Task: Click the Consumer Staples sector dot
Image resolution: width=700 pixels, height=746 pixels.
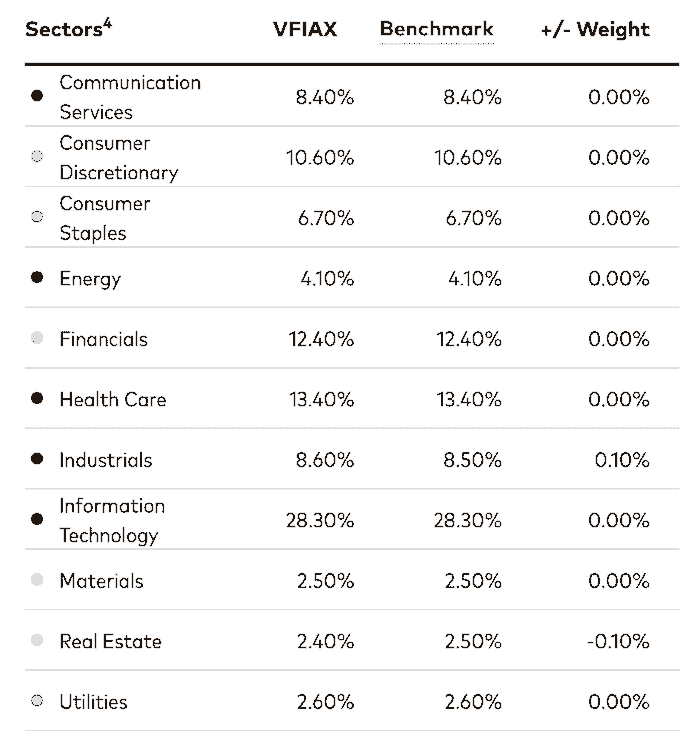Action: [37, 217]
